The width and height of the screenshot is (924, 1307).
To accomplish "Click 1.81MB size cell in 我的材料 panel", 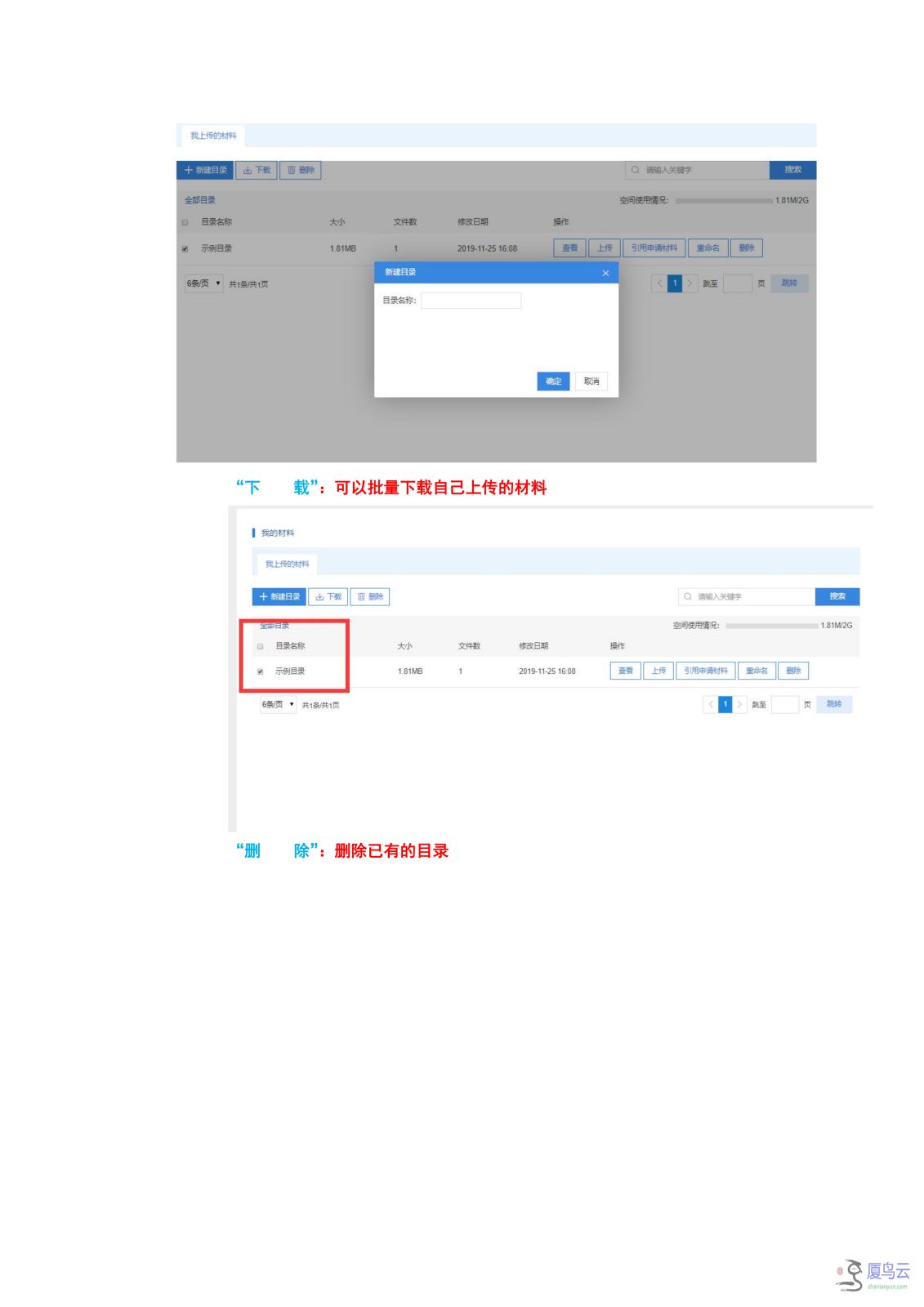I will (410, 671).
